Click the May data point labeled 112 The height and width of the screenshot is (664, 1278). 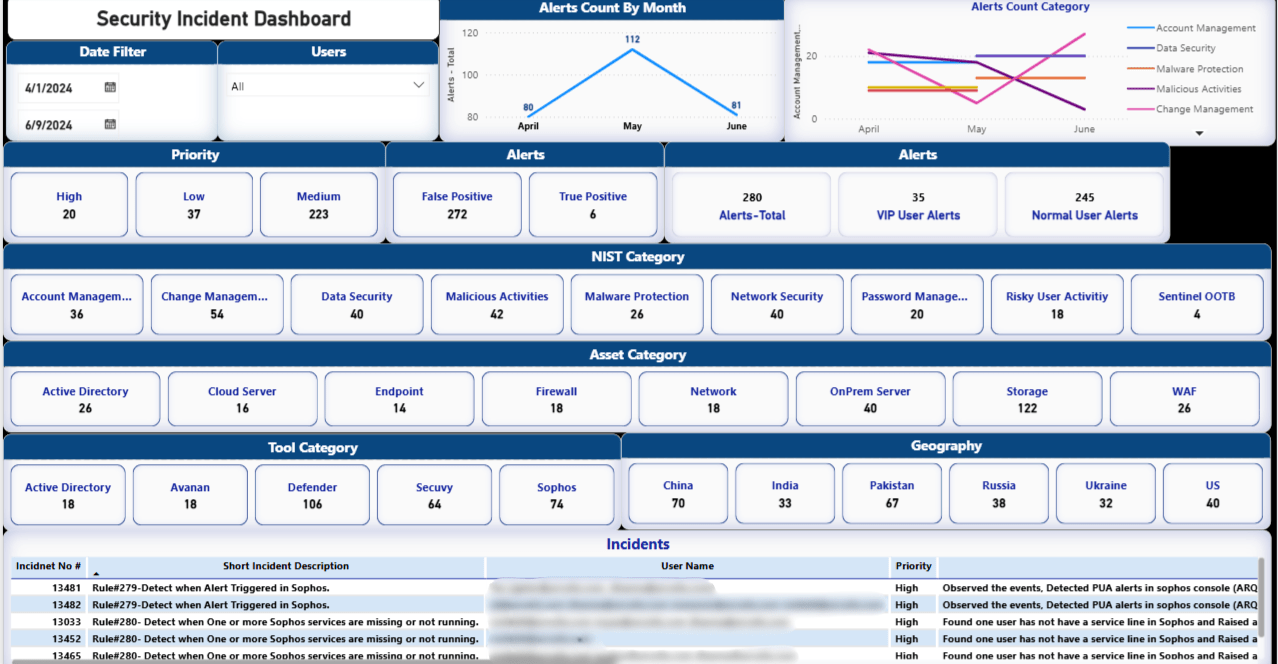(632, 49)
